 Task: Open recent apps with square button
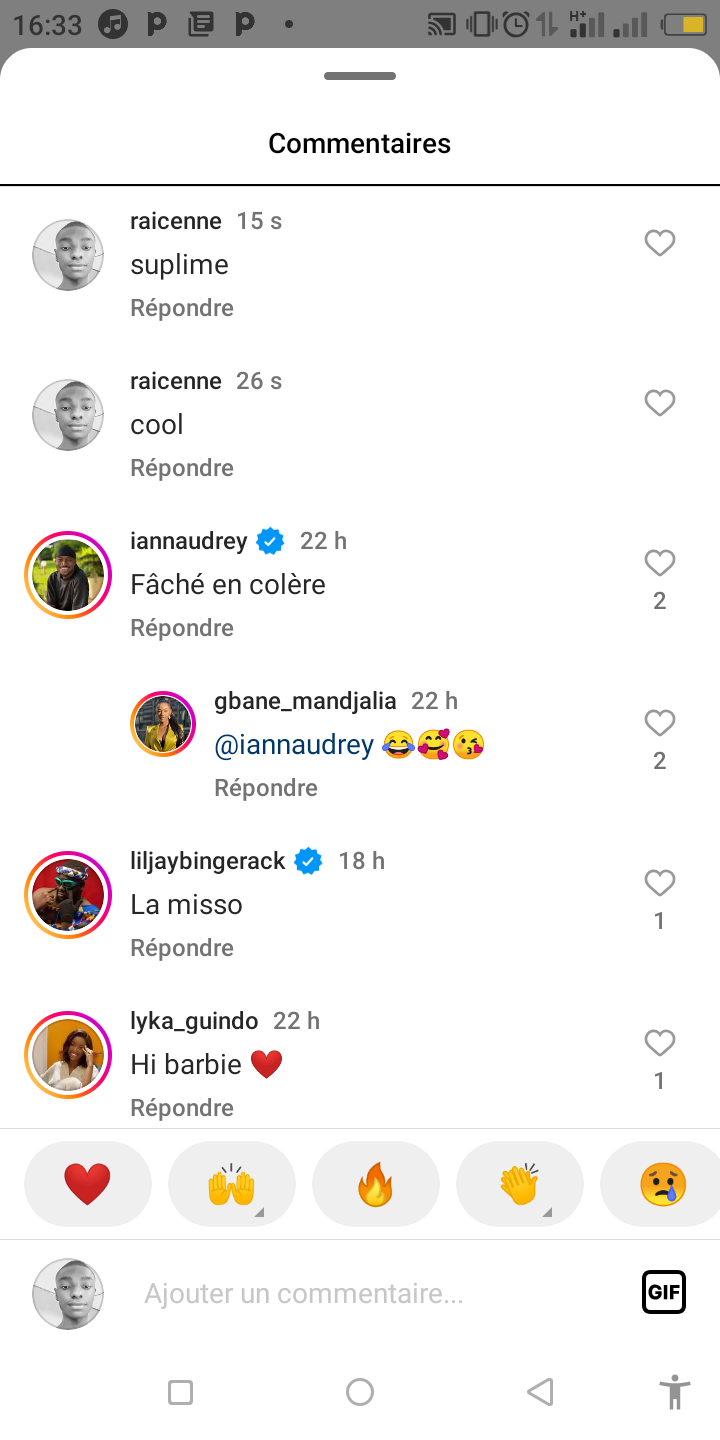click(180, 1392)
